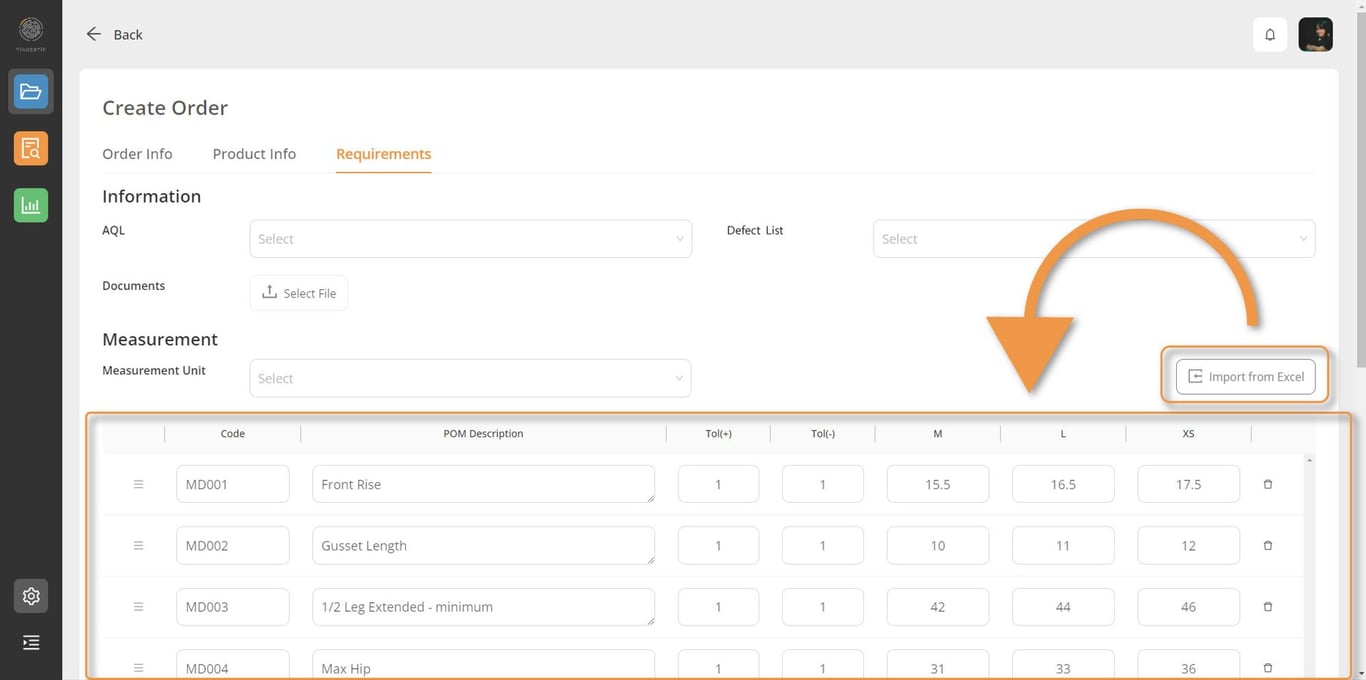
Task: Delete the MD003 row
Action: (1268, 607)
